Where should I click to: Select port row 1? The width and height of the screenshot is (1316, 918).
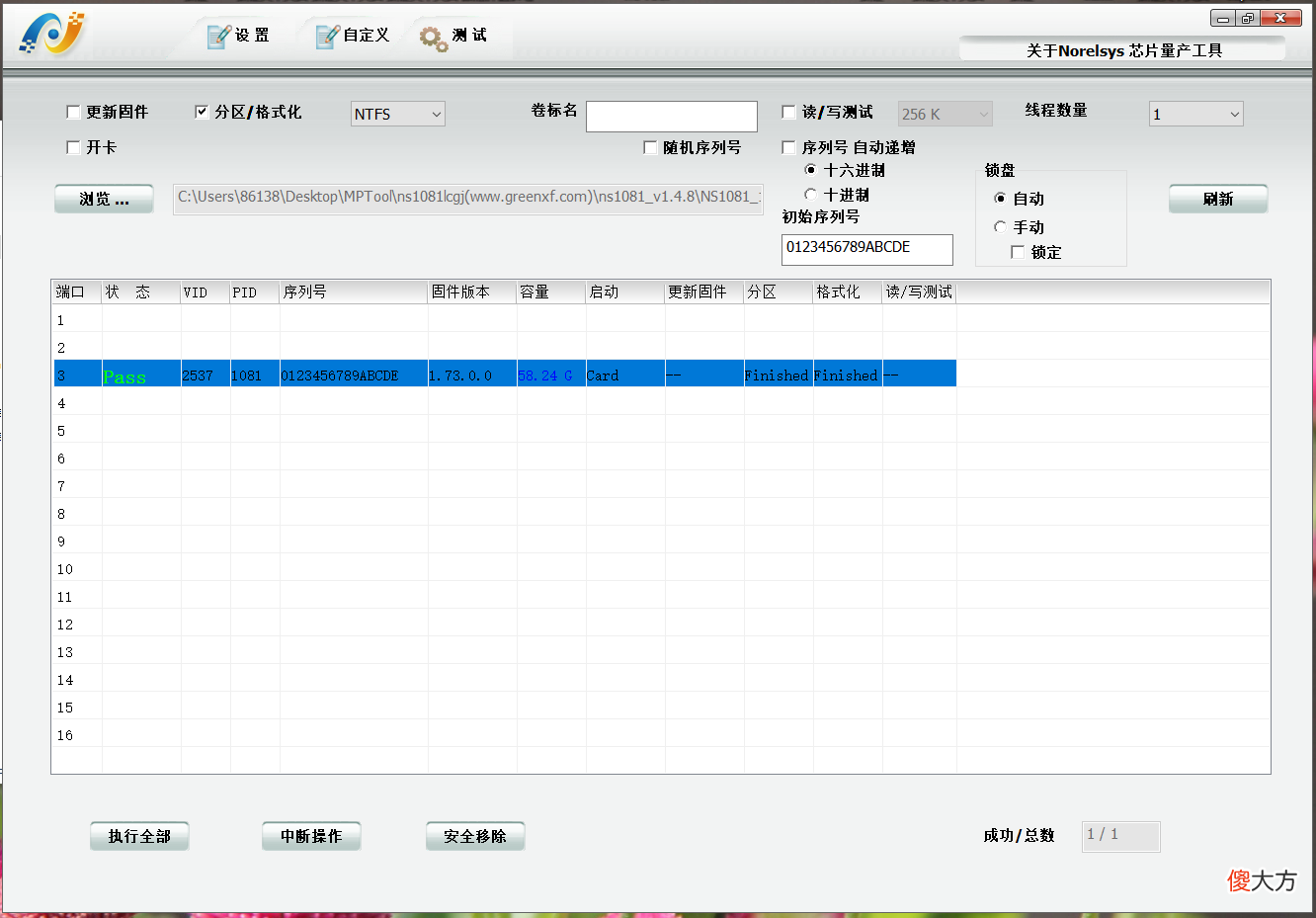pyautogui.click(x=504, y=320)
